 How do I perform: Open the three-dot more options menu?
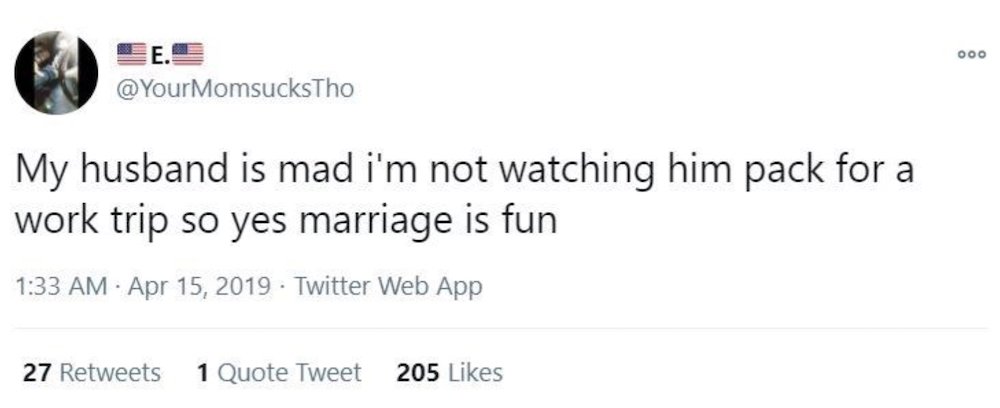973,55
